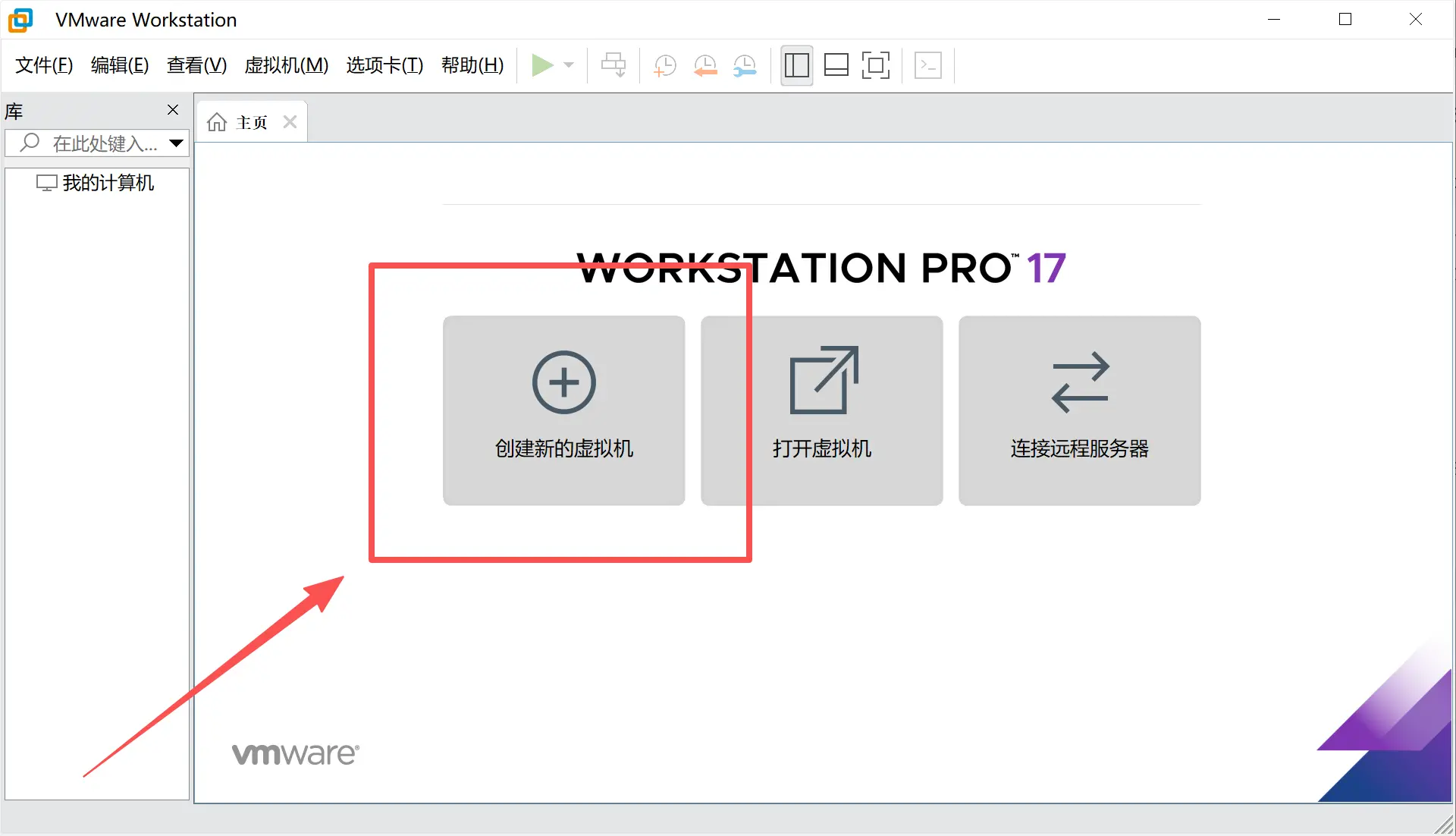This screenshot has height=836, width=1456.
Task: Enter full screen mode icon
Action: pos(876,65)
